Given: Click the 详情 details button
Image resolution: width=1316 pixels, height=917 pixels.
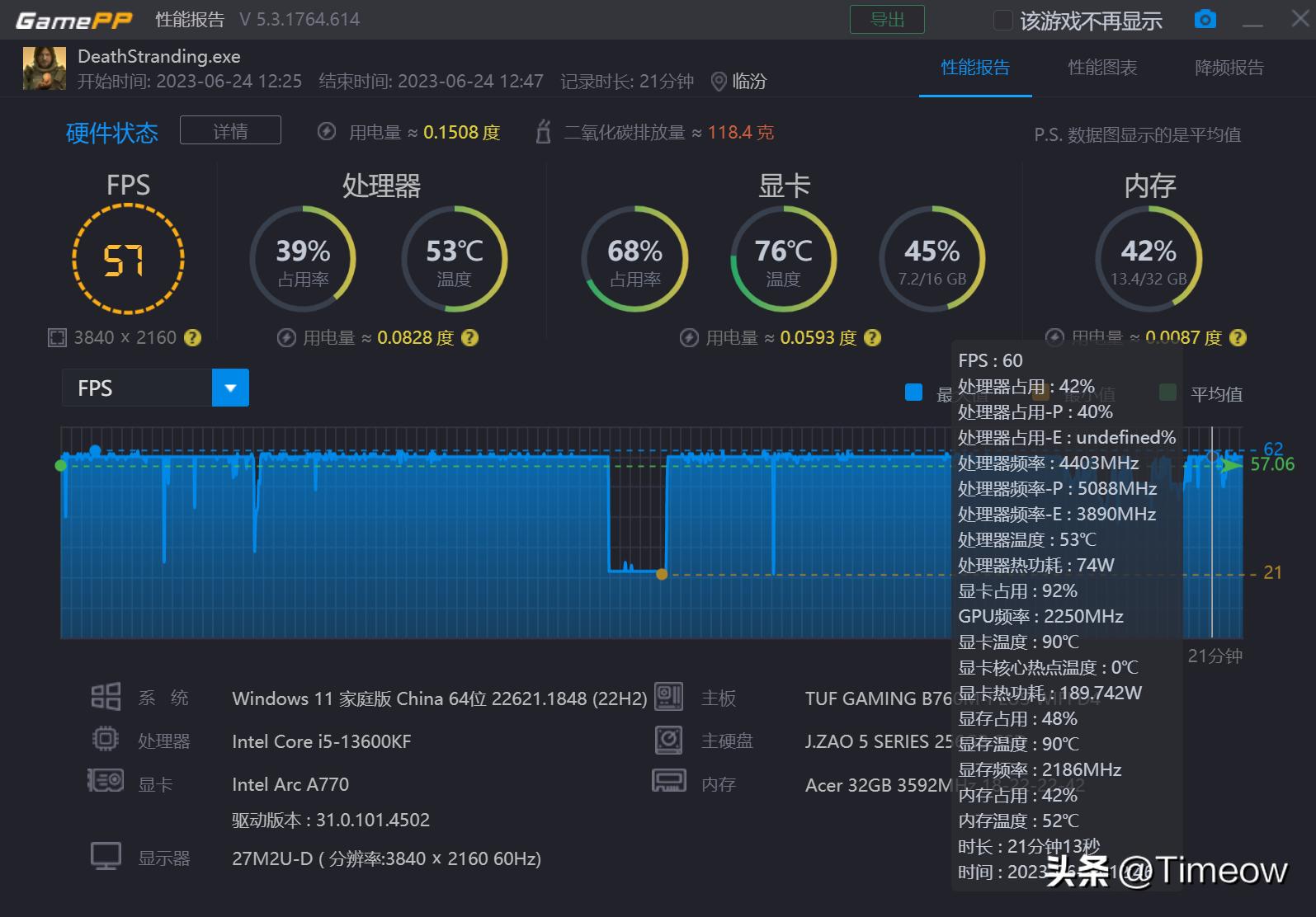Looking at the screenshot, I should click(x=230, y=131).
